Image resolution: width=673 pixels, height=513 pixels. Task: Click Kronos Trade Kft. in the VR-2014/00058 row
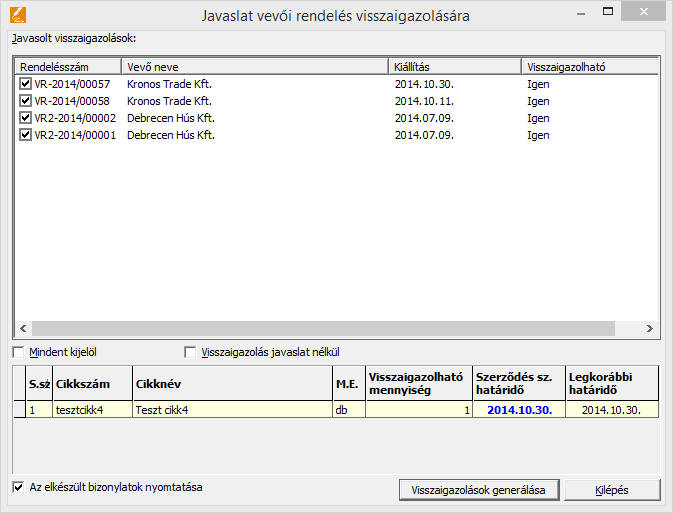pos(170,101)
